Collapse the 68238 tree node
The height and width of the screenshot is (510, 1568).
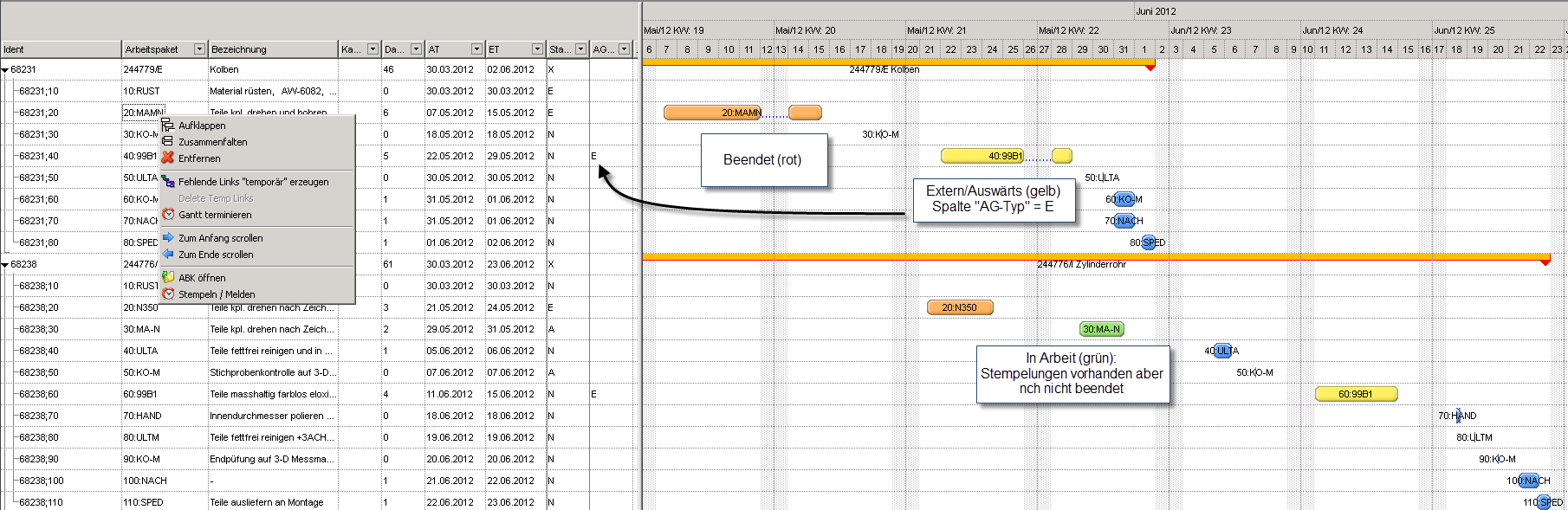point(5,265)
